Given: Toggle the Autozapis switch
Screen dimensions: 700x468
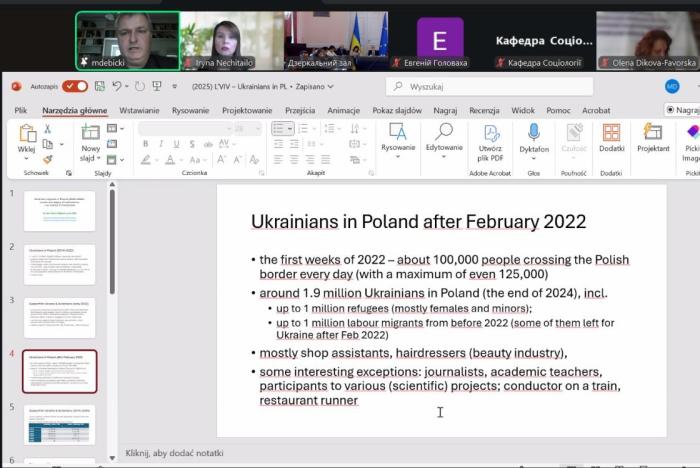Looking at the screenshot, I should (x=74, y=86).
